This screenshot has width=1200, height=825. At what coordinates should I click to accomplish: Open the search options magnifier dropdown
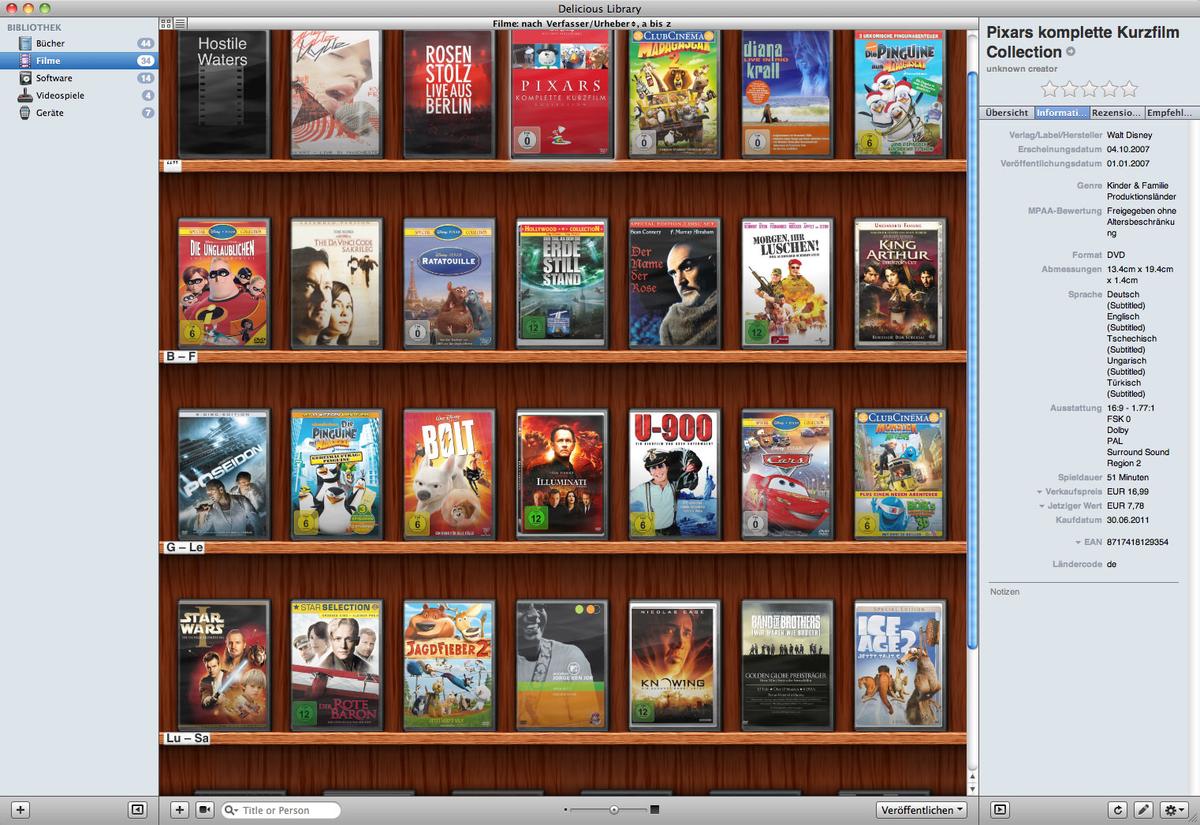pyautogui.click(x=231, y=810)
